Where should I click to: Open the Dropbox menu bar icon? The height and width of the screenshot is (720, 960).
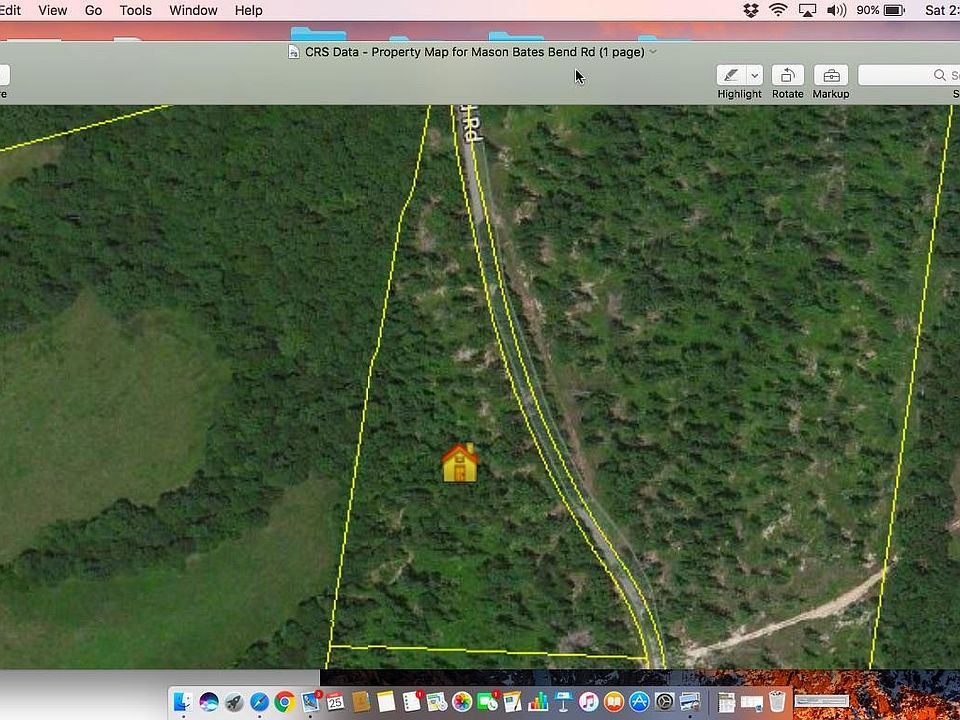pyautogui.click(x=751, y=10)
